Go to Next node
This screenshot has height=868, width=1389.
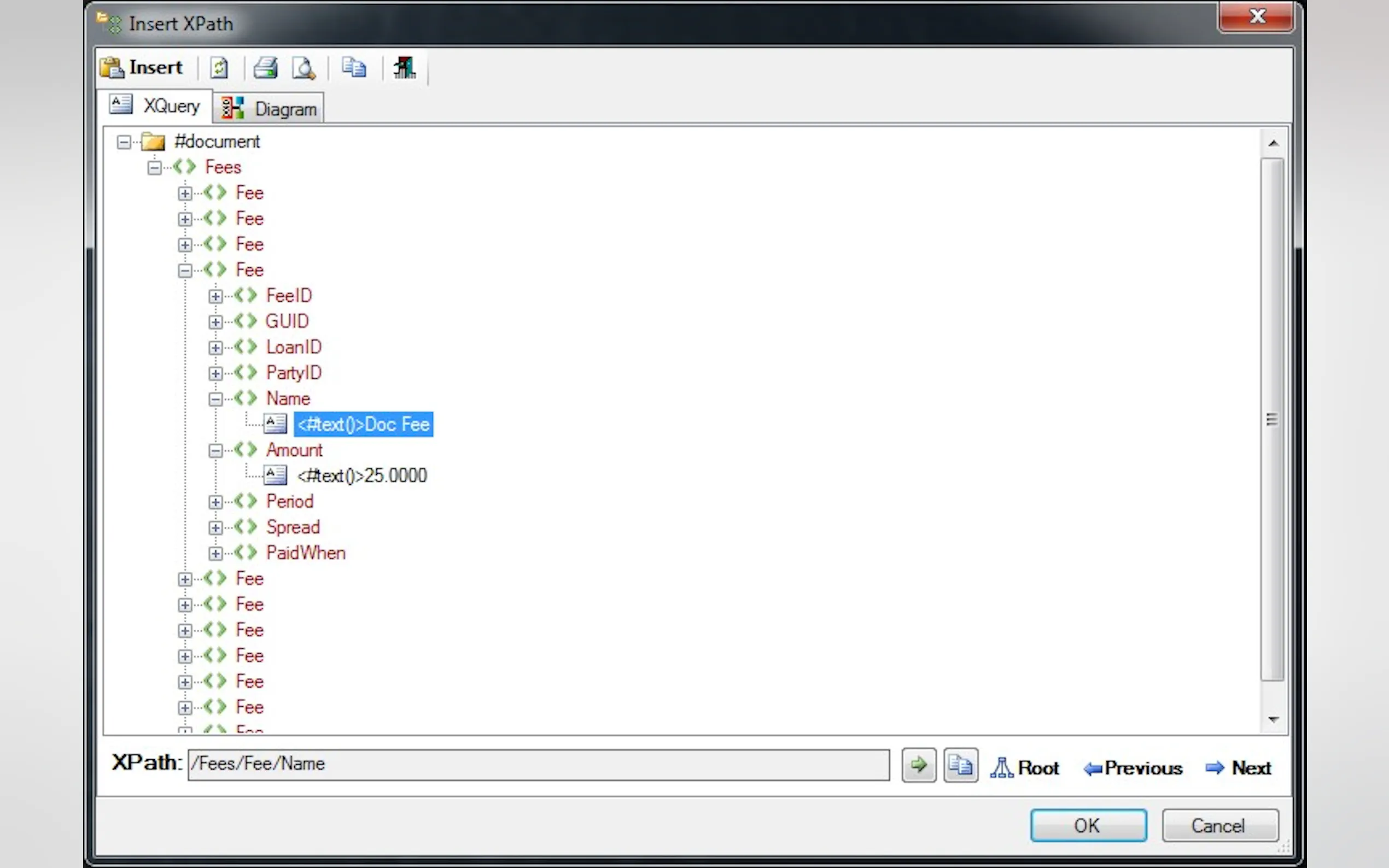[x=1239, y=767]
